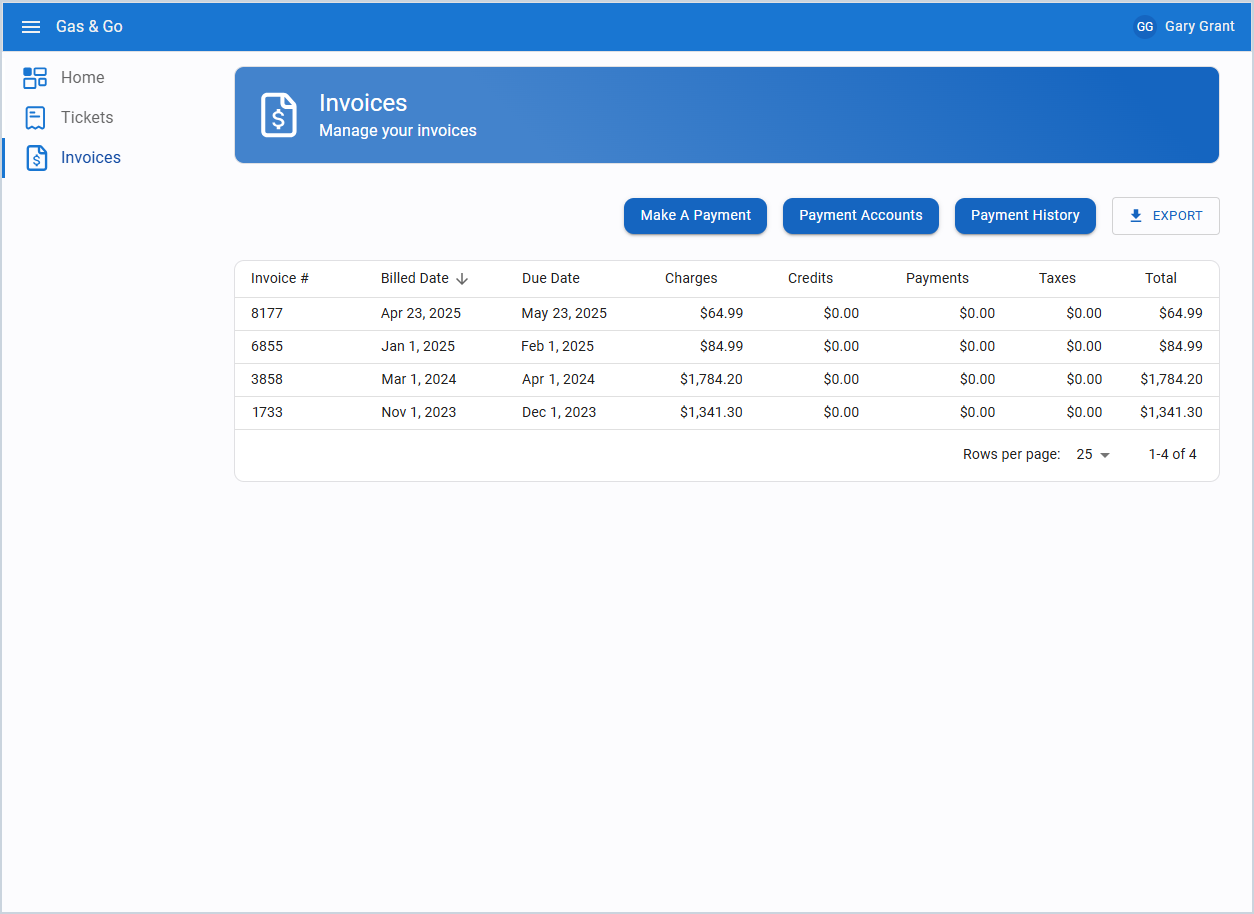Click the Tickets ticket icon in sidebar
This screenshot has width=1254, height=914.
pyautogui.click(x=36, y=117)
